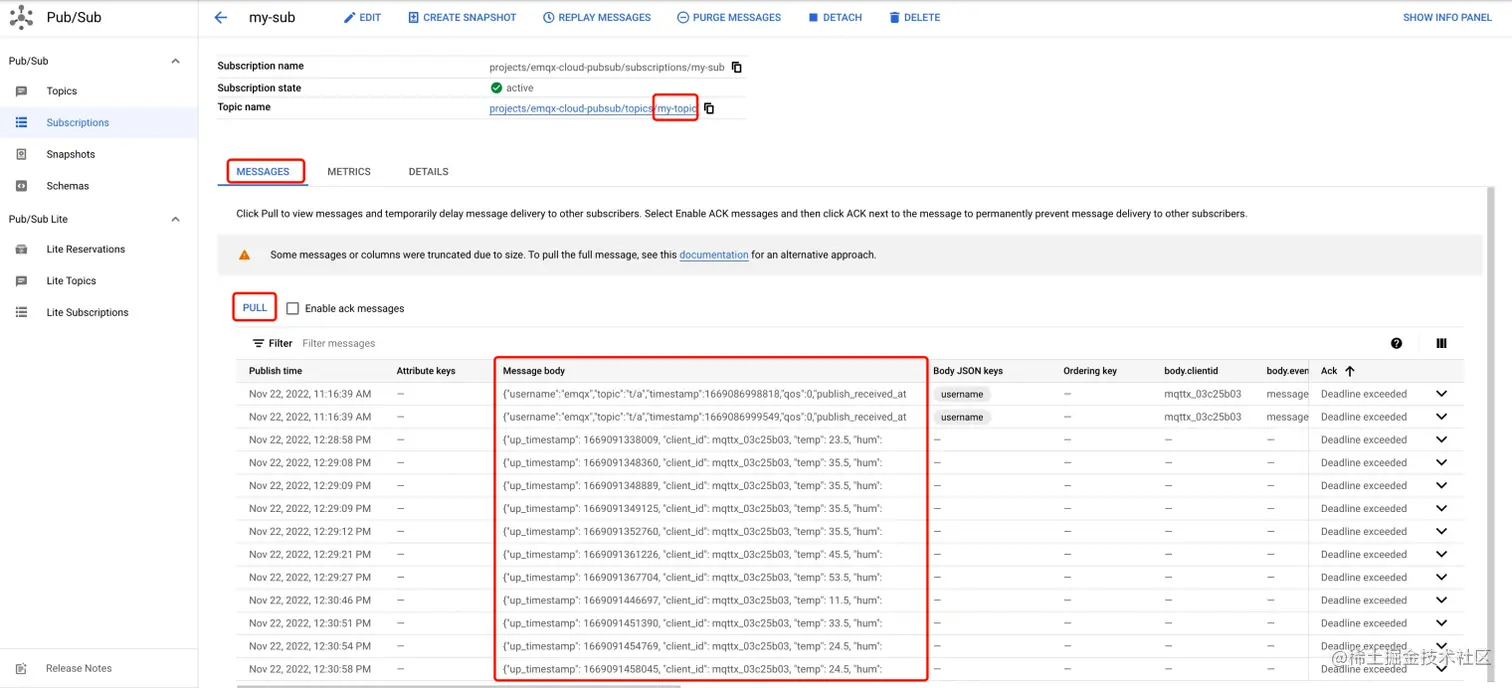Collapse the Pub/Sub sidebar section
This screenshot has height=688, width=1512.
click(x=175, y=61)
